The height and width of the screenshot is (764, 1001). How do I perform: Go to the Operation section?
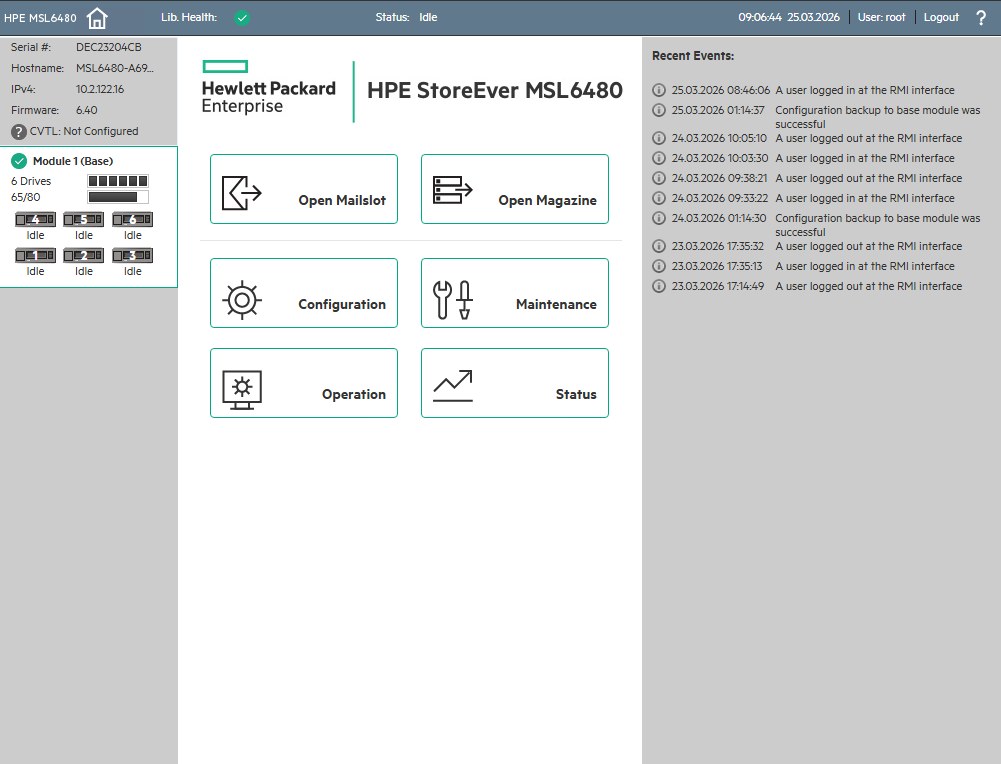(304, 383)
